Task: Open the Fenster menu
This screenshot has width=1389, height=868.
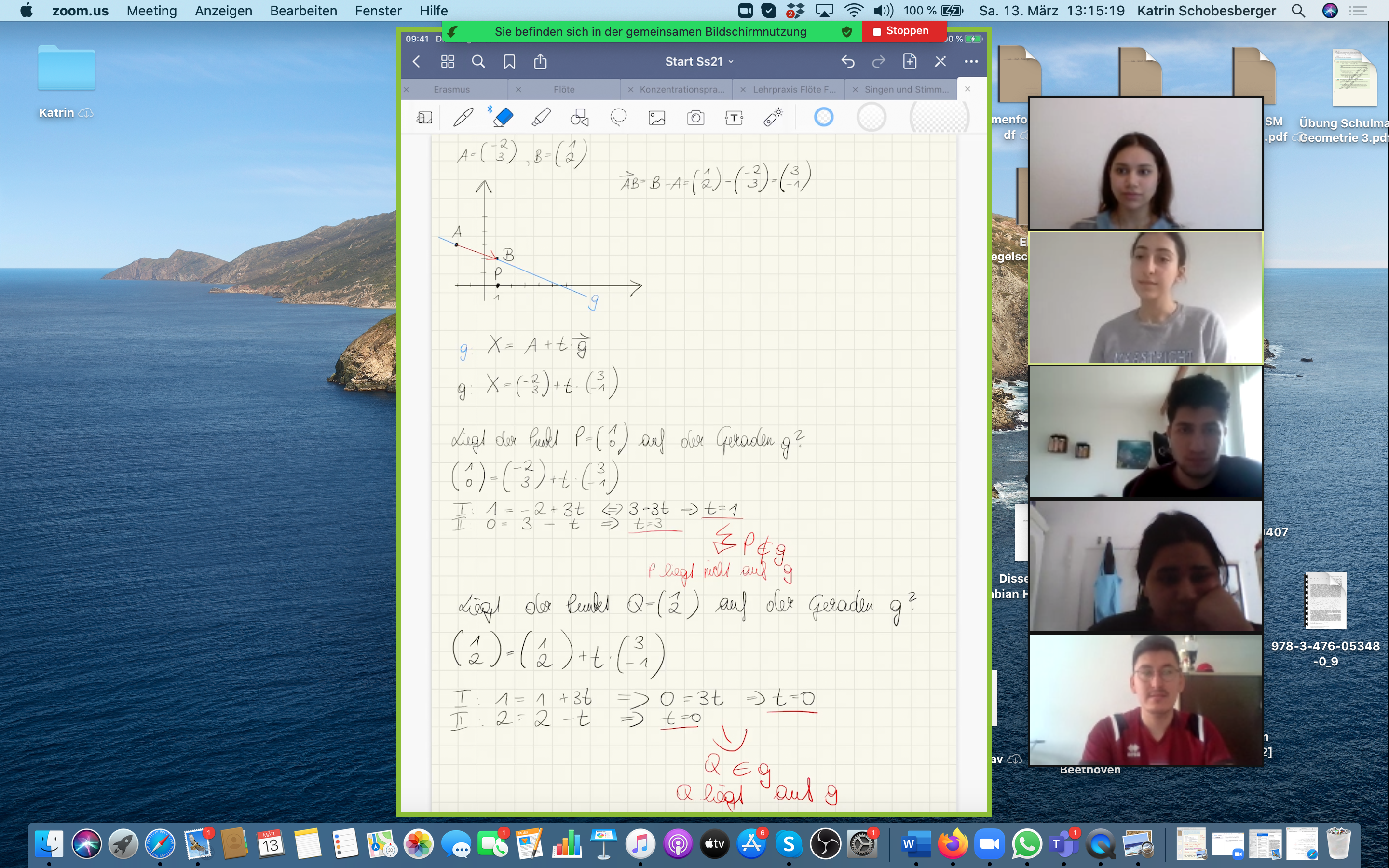Action: (378, 10)
